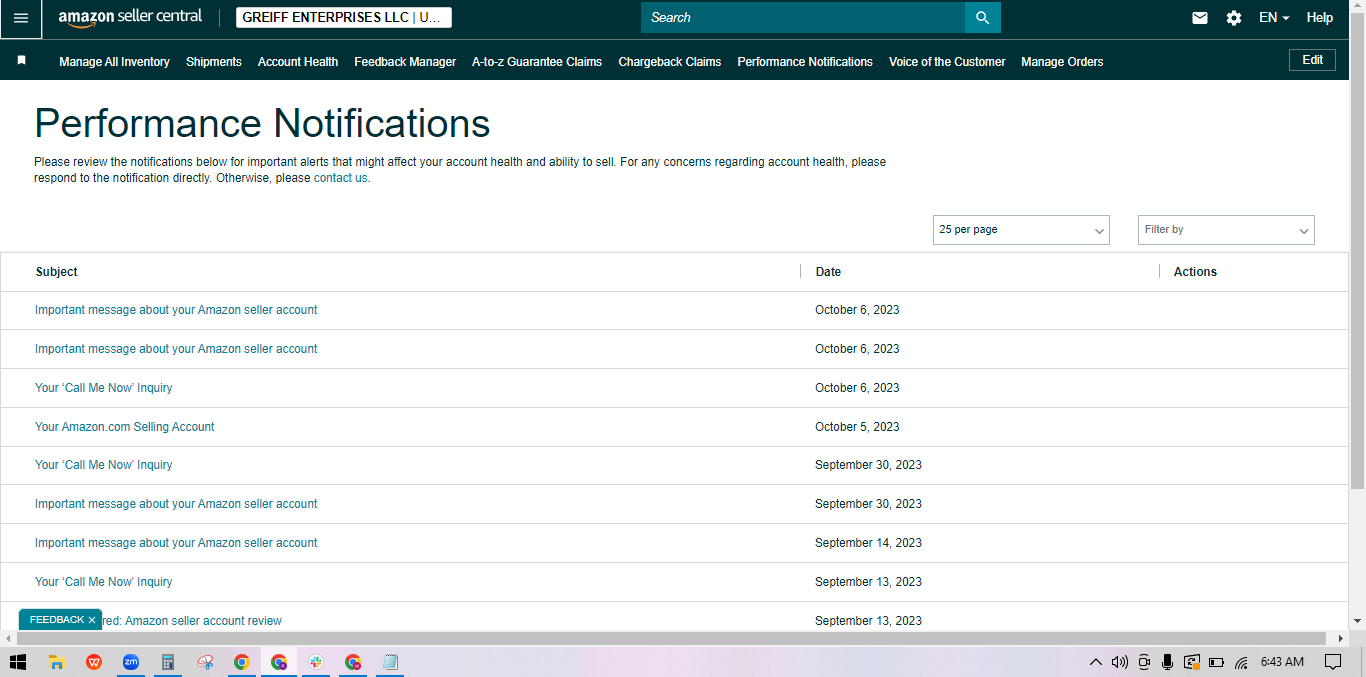Open Zoom from the taskbar
1366x677 pixels.
pos(131,662)
